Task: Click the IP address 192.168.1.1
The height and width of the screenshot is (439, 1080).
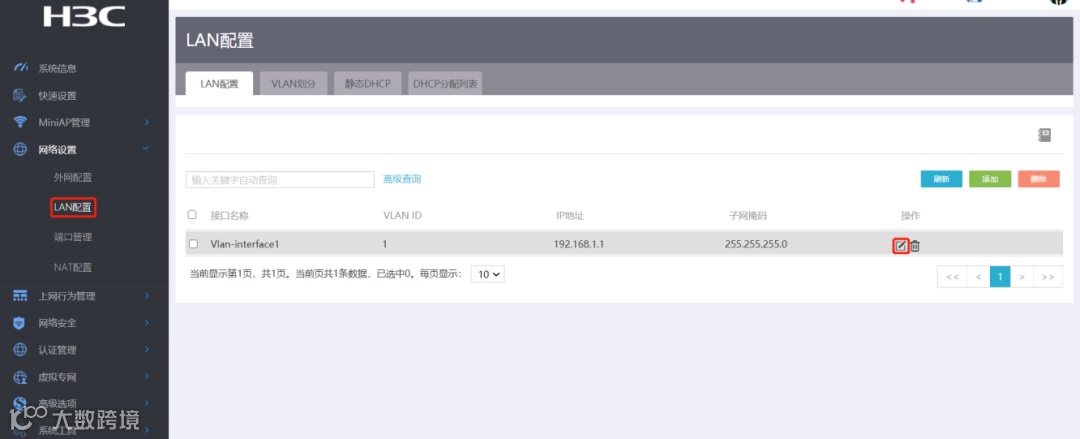Action: [x=579, y=244]
